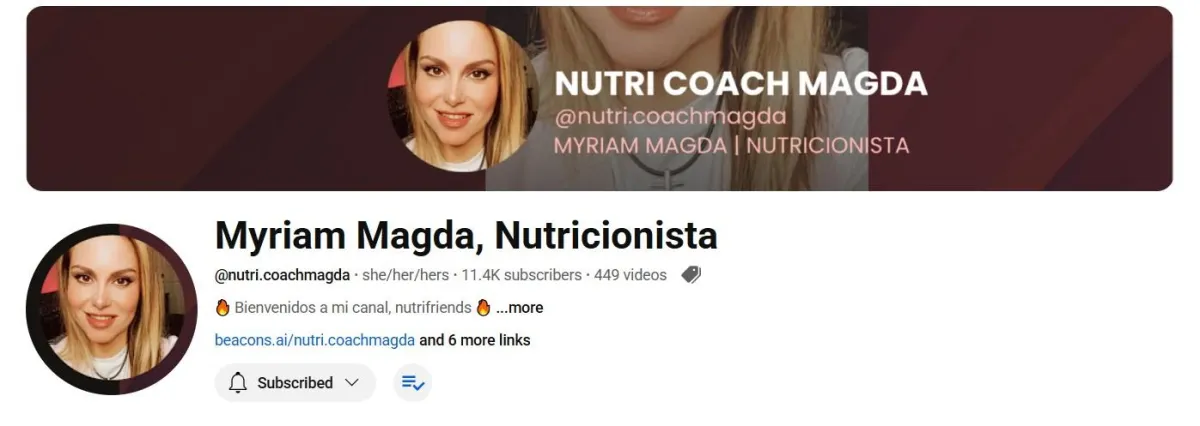Click the banner's MYRIAM MAGDA | NUTRICIONISTA text
This screenshot has height=426, width=1200.
731,146
